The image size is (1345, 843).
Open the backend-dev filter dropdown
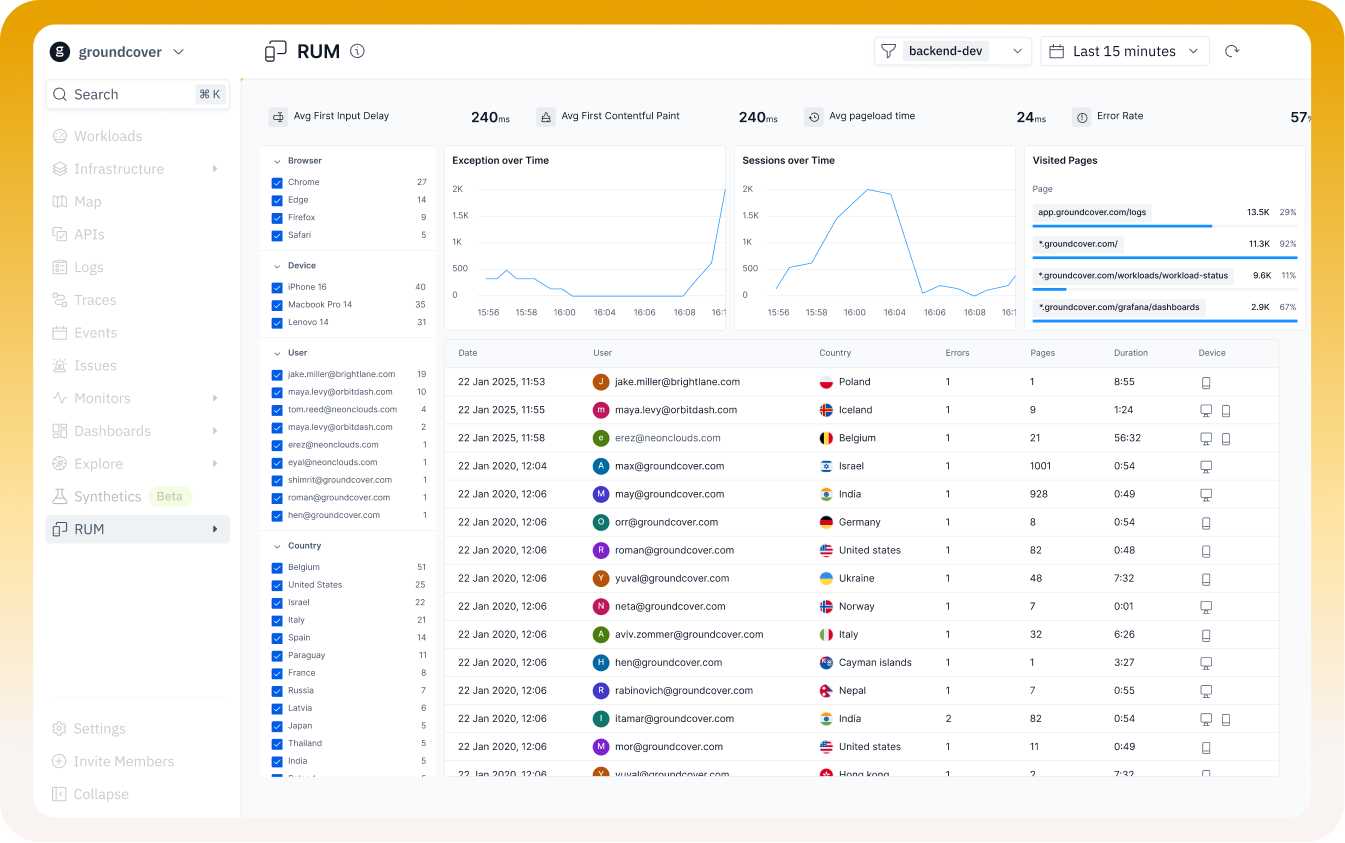[x=1018, y=51]
